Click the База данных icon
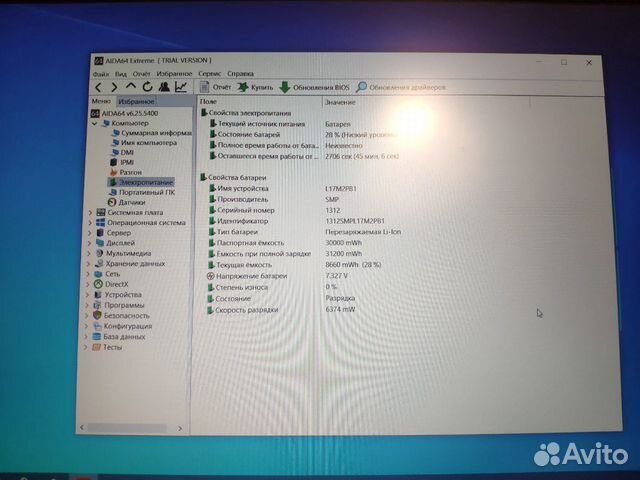 [x=97, y=337]
